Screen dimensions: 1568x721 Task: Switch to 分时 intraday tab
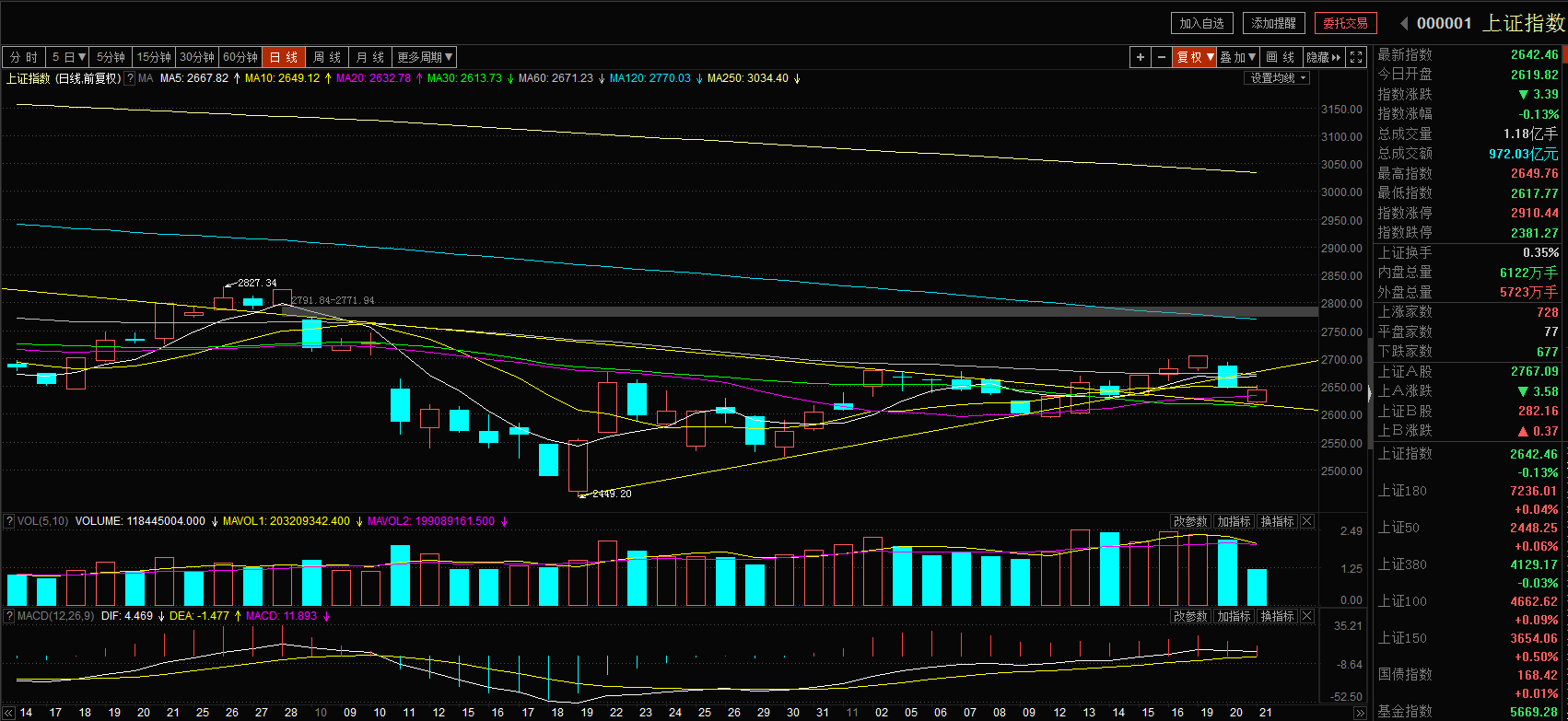tap(24, 57)
